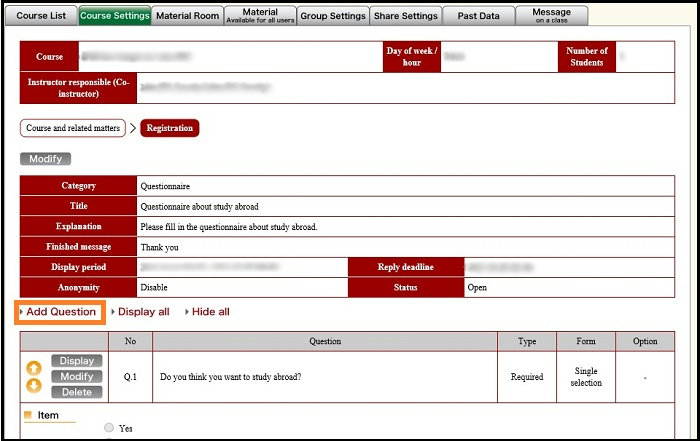Image resolution: width=700 pixels, height=441 pixels.
Task: Open the Course List tab
Action: 41,16
